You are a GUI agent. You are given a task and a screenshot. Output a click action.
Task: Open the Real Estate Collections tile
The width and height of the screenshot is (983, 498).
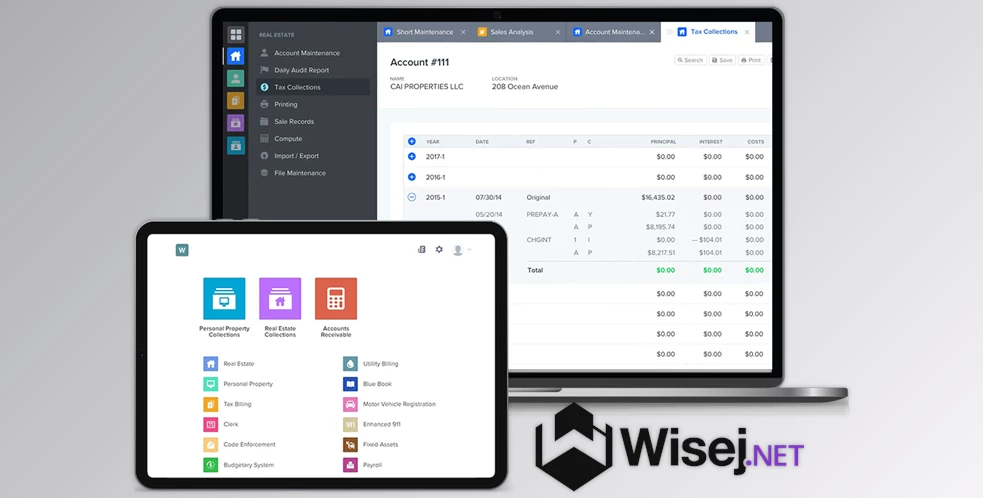coord(280,299)
